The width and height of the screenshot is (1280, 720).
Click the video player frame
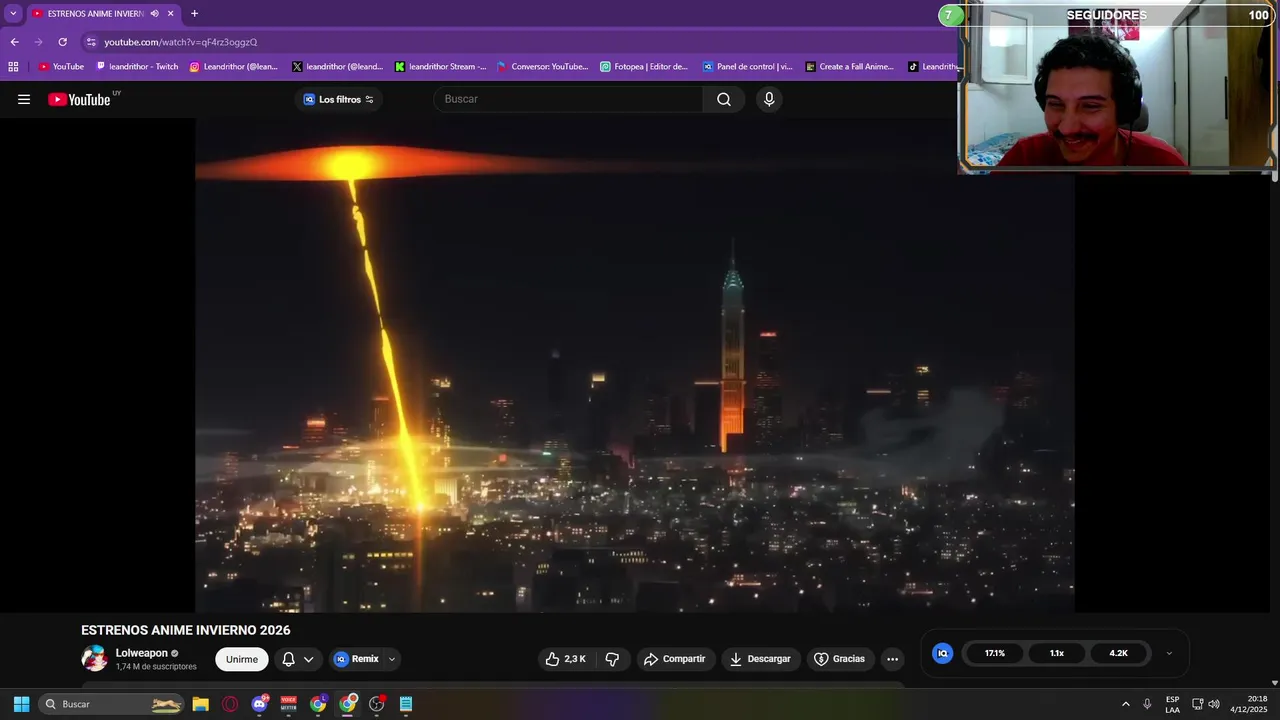[x=635, y=365]
